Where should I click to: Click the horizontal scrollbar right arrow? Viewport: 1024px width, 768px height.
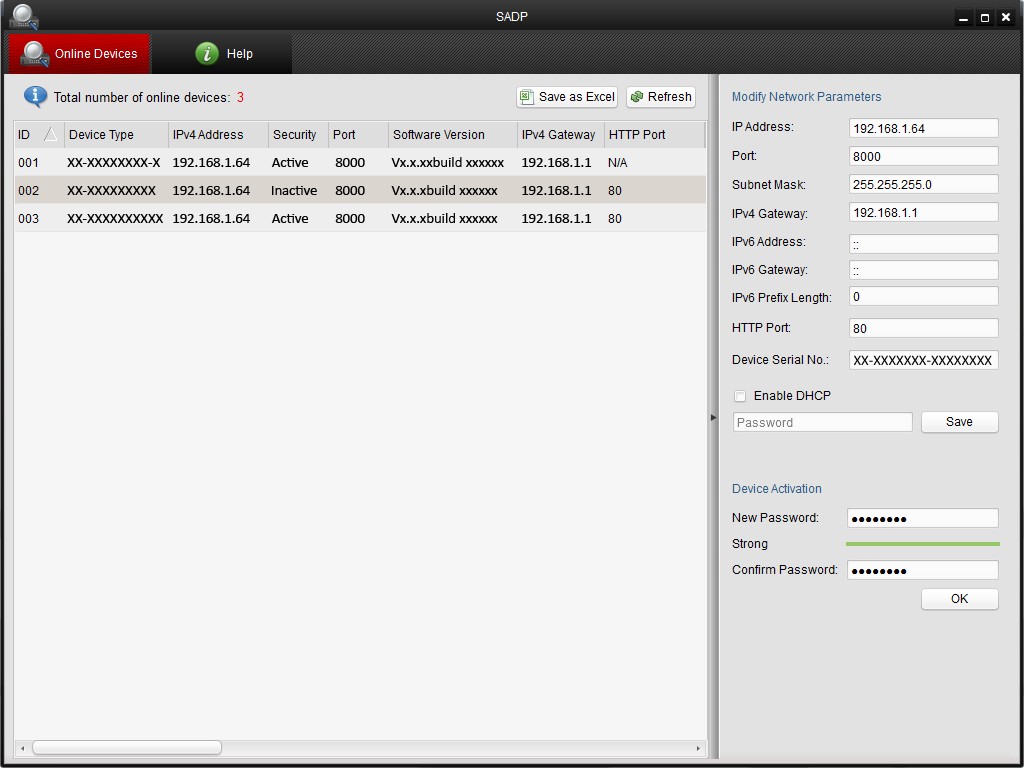(698, 748)
